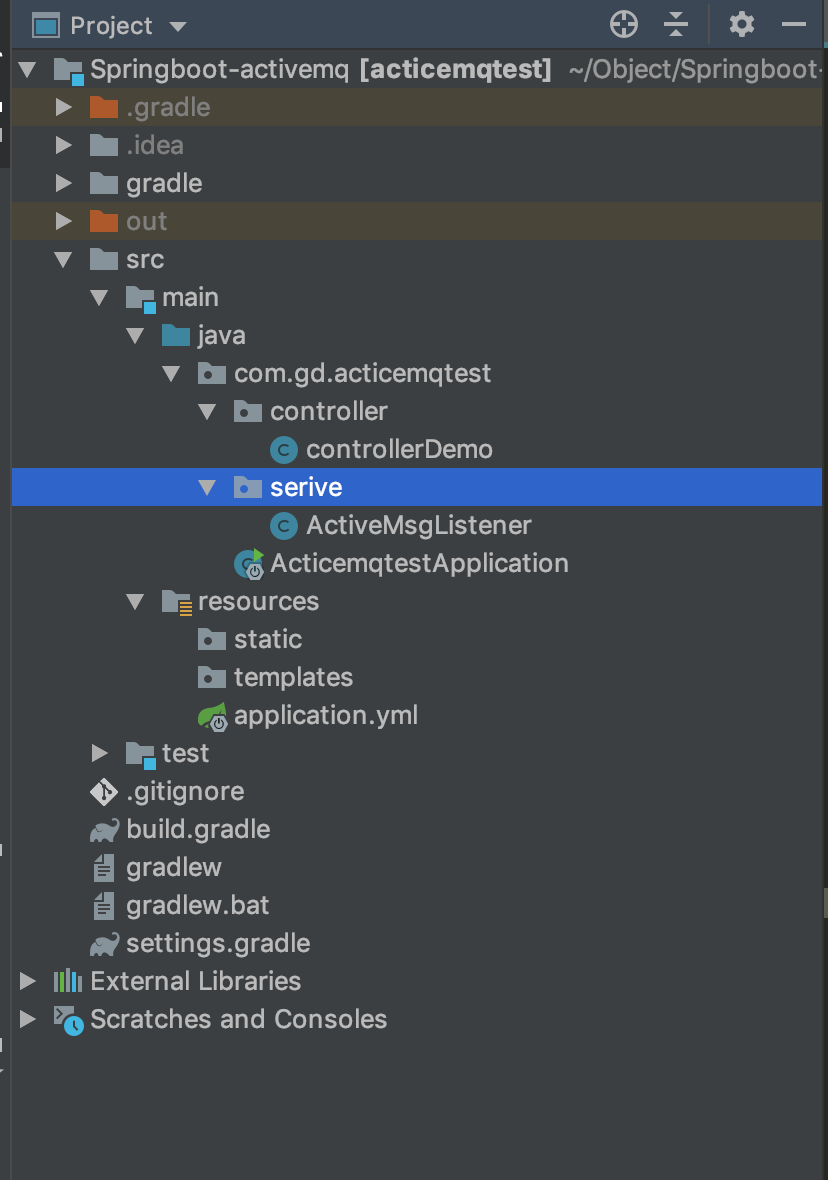Click the controllerDemo class icon

click(285, 450)
